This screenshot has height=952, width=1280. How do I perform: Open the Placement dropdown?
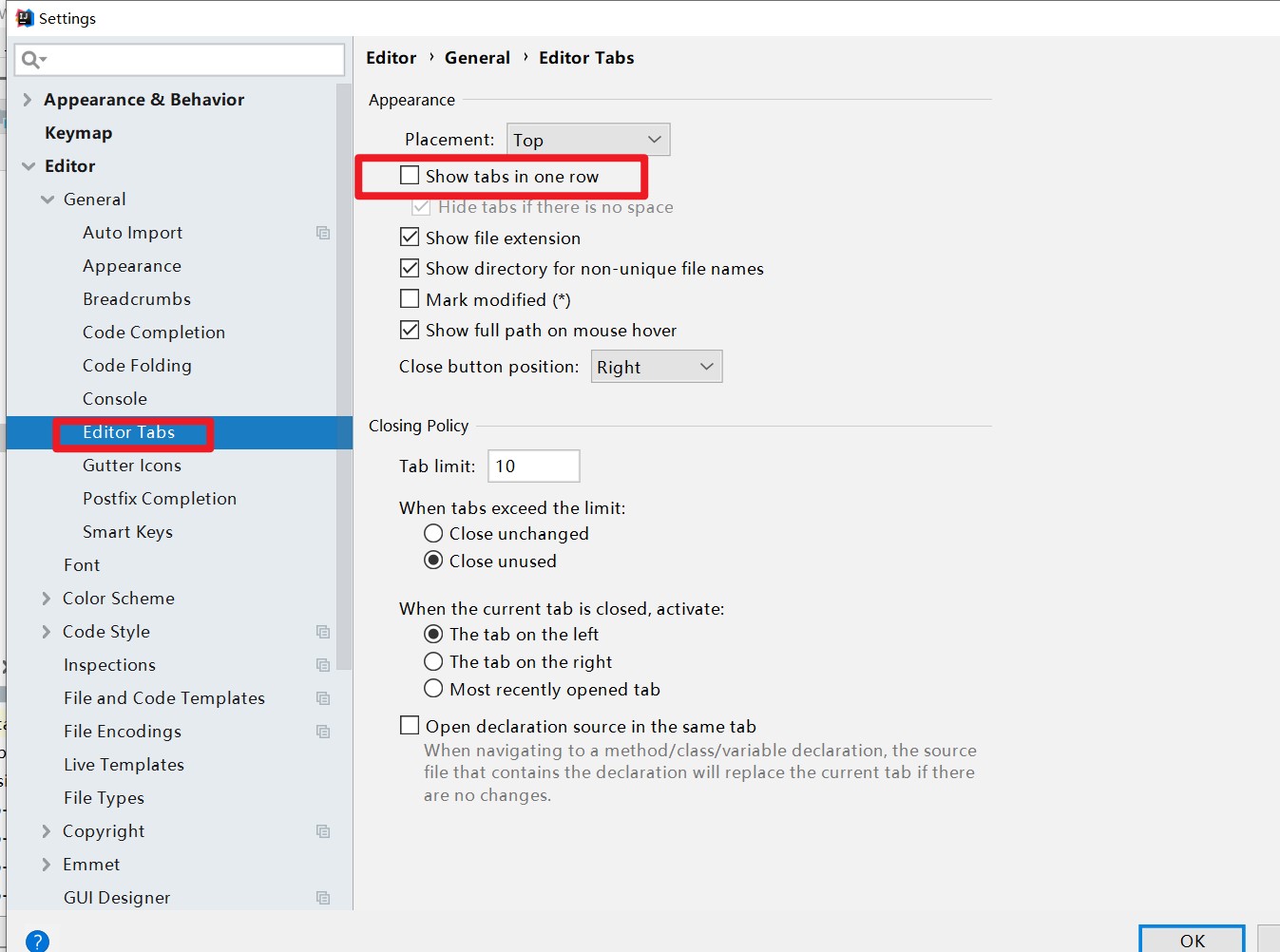pyautogui.click(x=587, y=140)
